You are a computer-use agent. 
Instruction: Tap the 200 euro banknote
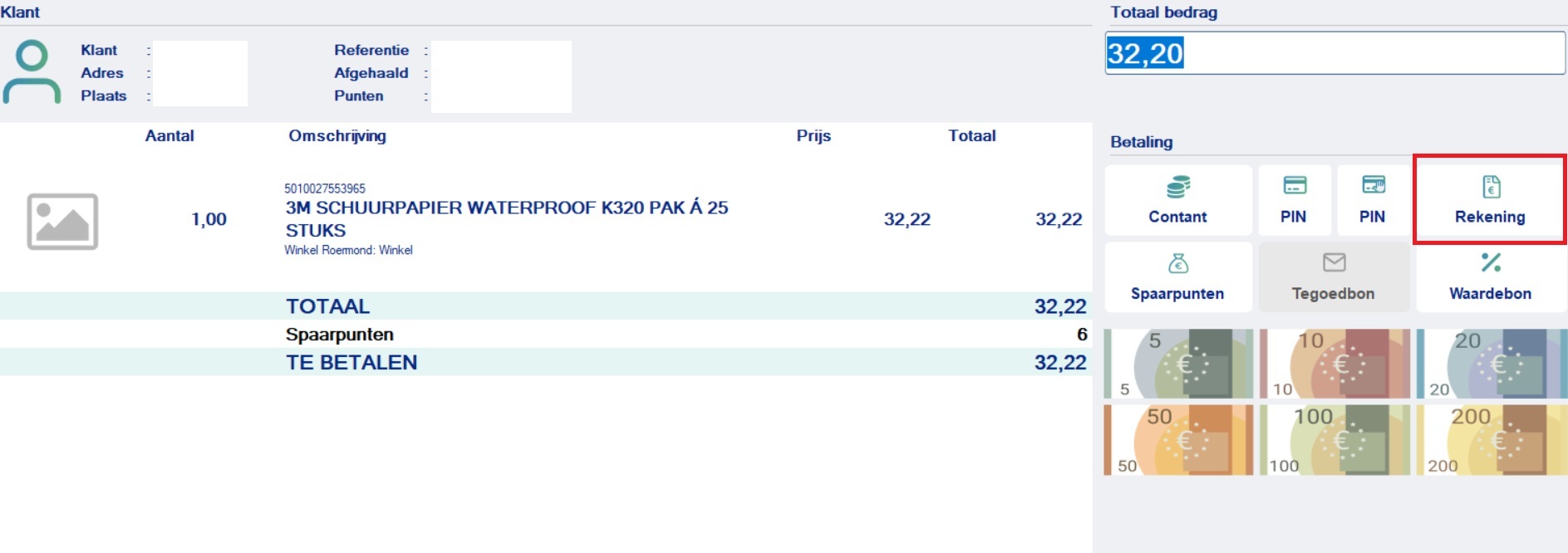coord(1491,440)
